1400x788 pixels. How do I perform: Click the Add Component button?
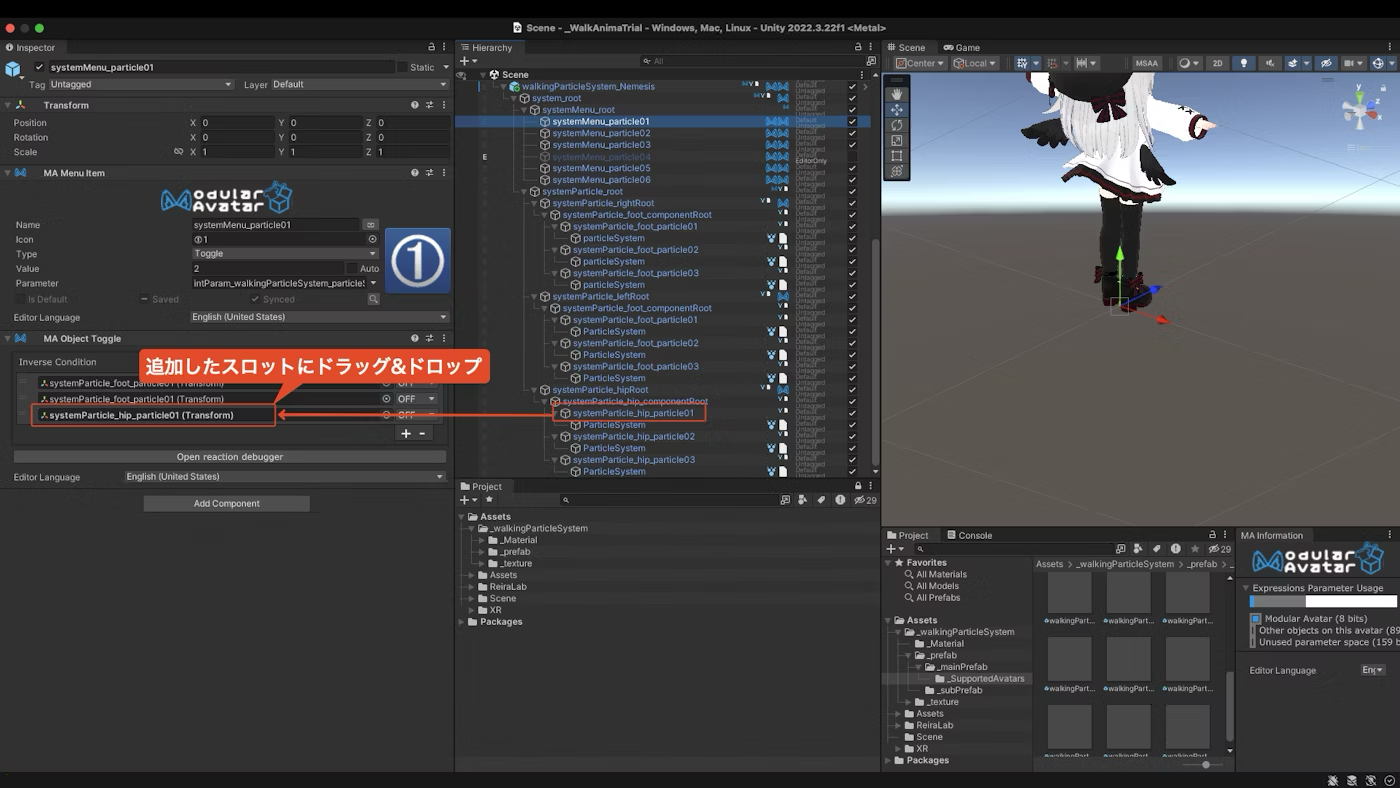click(226, 504)
